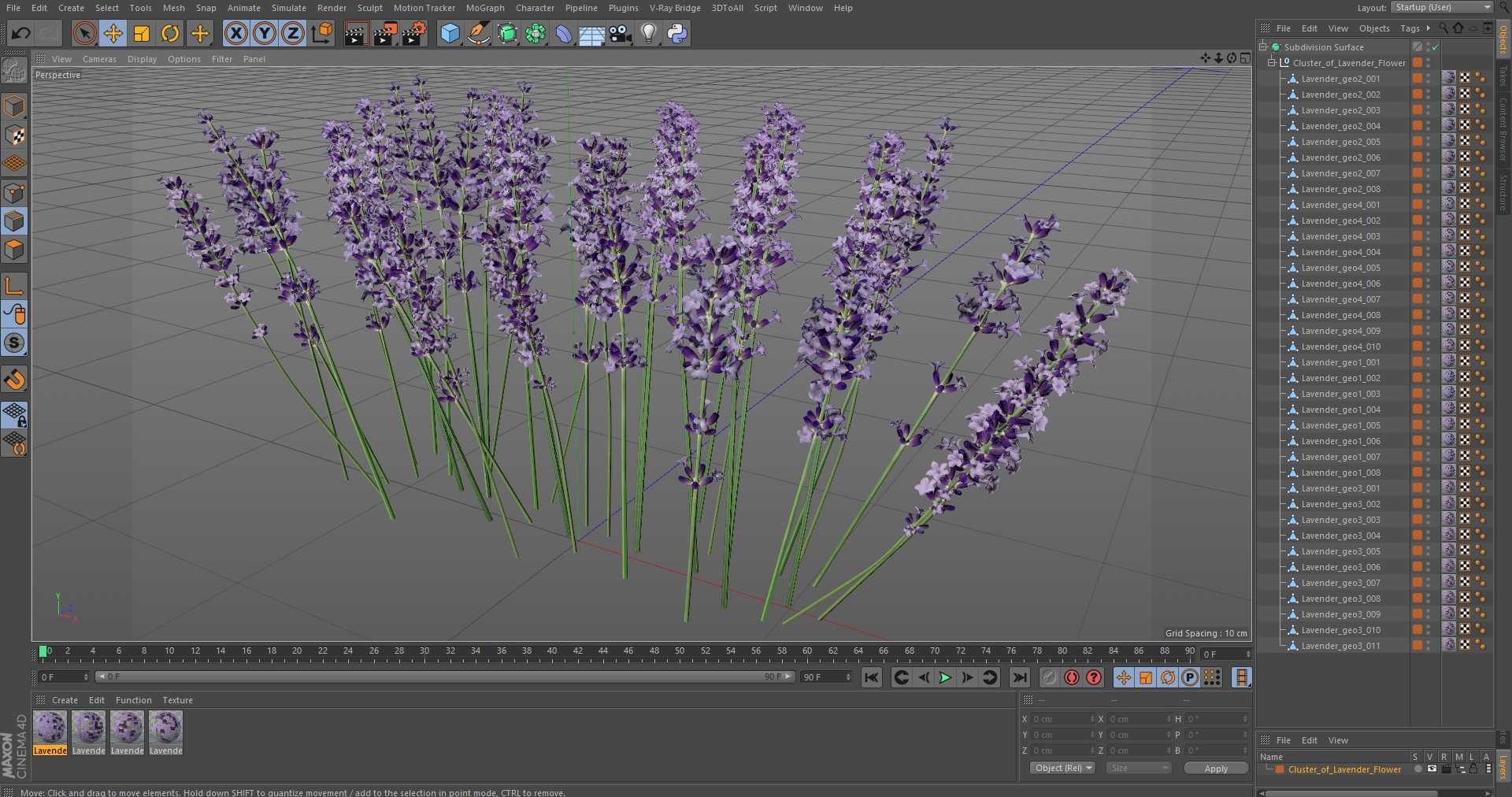Screen dimensions: 1512x797
Task: Open the Layout dropdown Startup (User)
Action: [1441, 7]
